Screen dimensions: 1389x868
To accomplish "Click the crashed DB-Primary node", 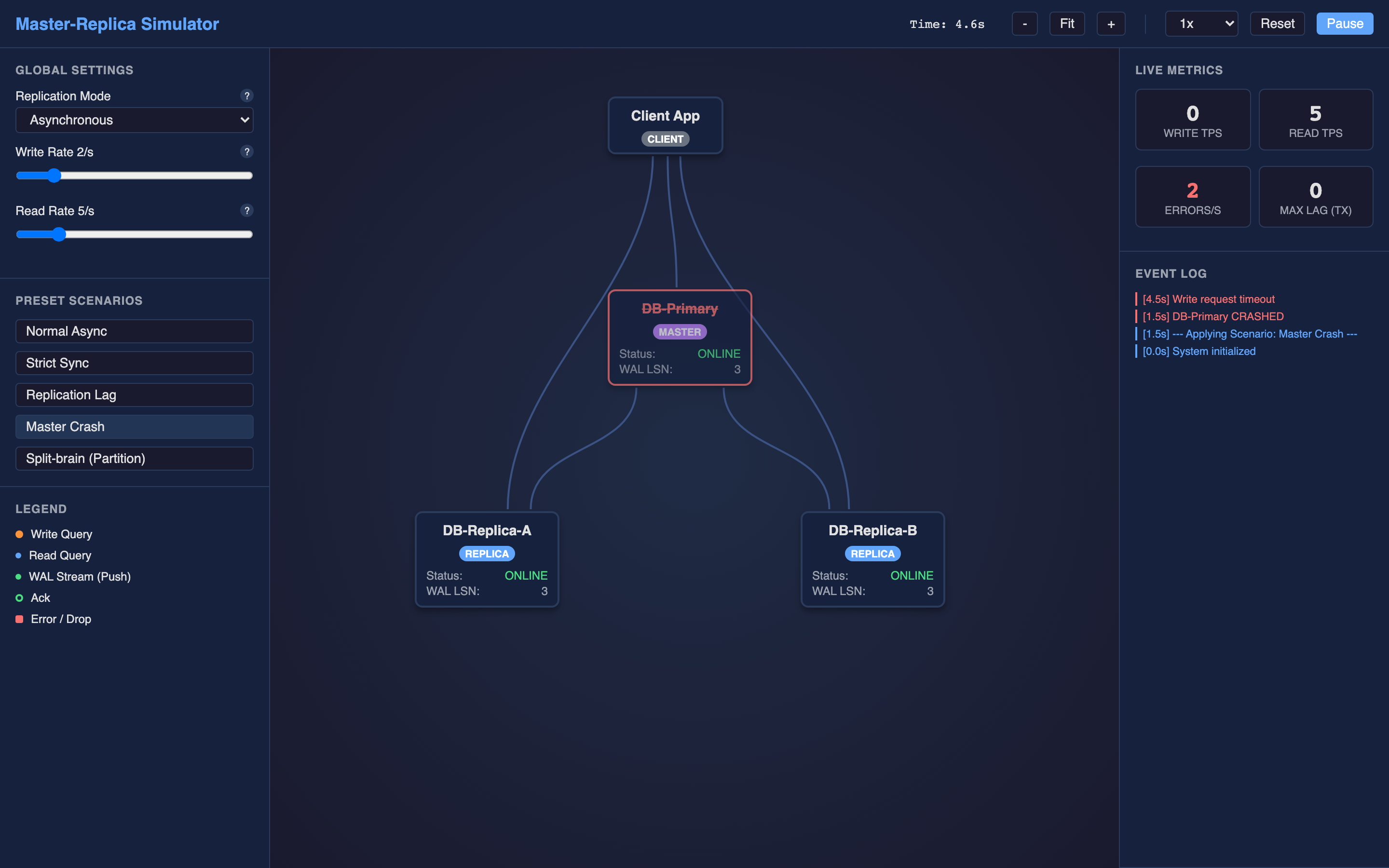I will [680, 338].
